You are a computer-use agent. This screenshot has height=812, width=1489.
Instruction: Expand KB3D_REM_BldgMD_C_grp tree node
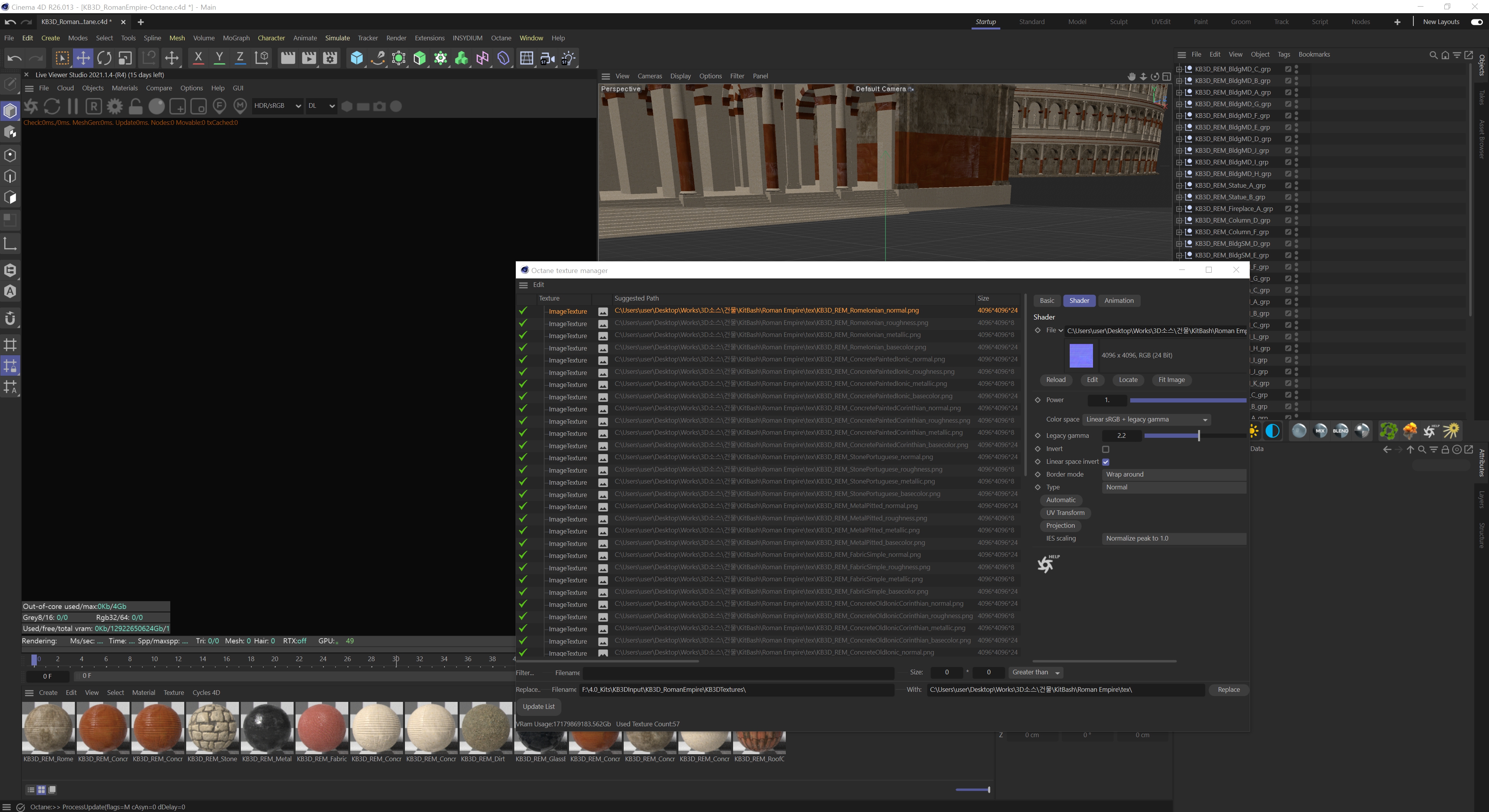click(x=1179, y=69)
